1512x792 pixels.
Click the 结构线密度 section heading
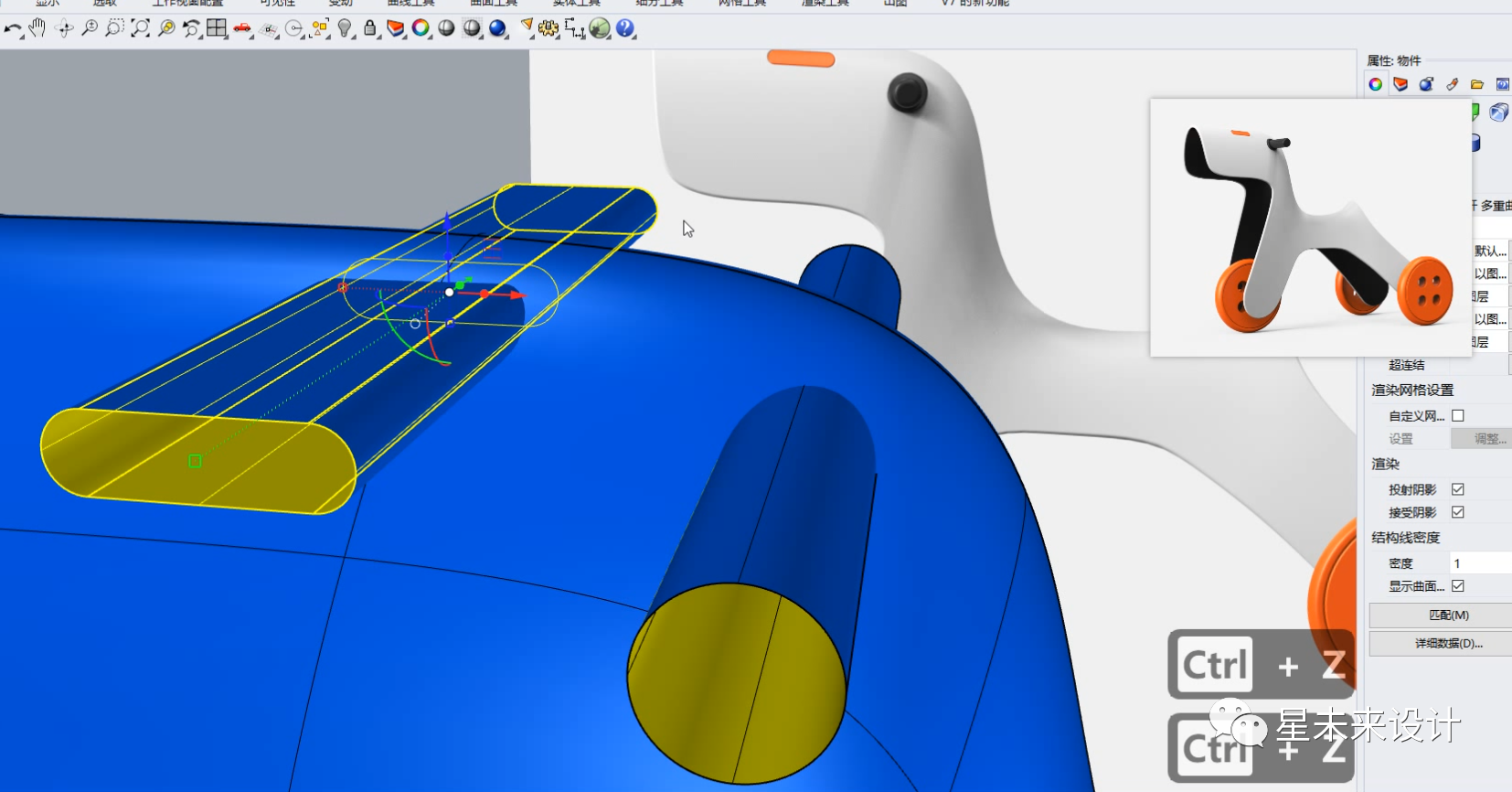pyautogui.click(x=1405, y=538)
